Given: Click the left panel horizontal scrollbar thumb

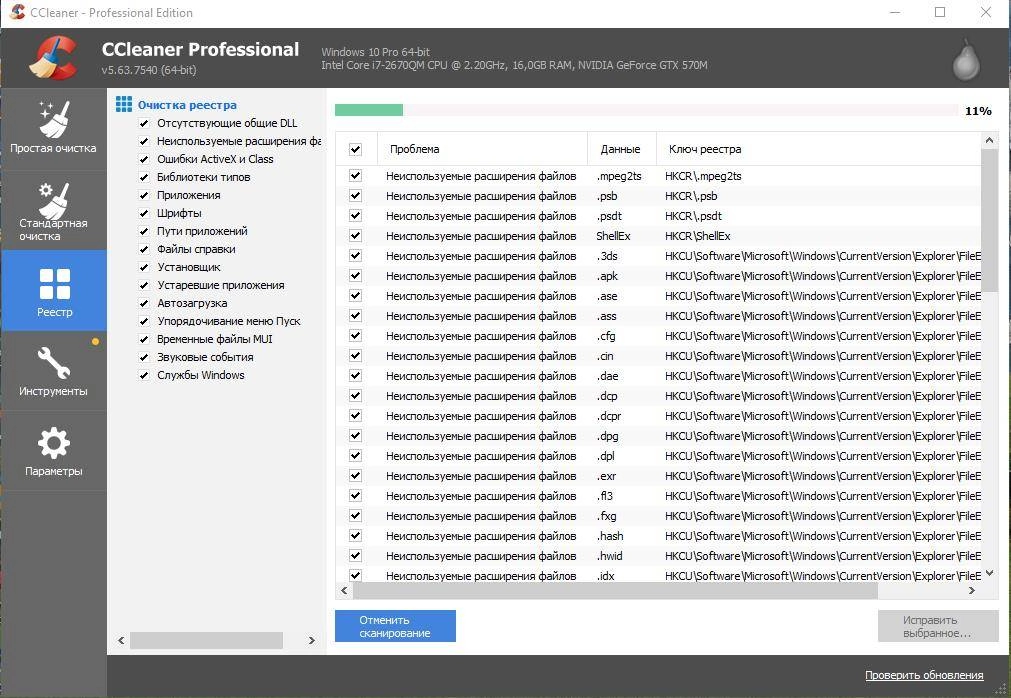Looking at the screenshot, I should pyautogui.click(x=206, y=640).
